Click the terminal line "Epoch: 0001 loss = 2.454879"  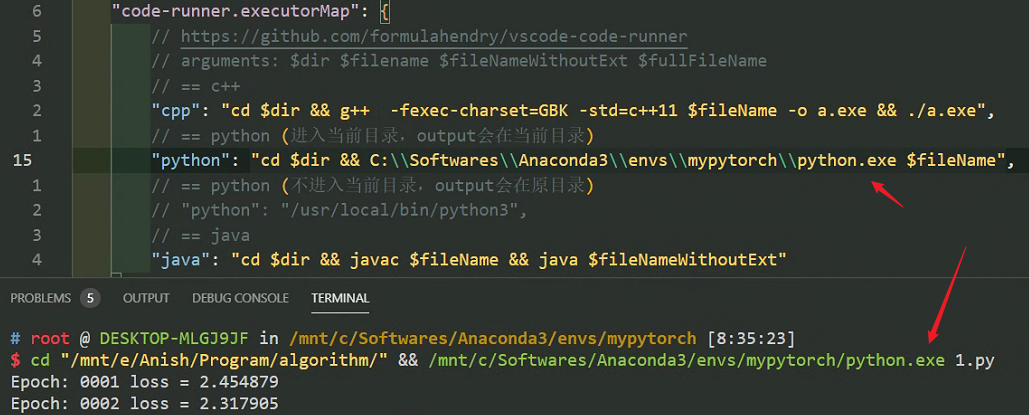point(144,382)
